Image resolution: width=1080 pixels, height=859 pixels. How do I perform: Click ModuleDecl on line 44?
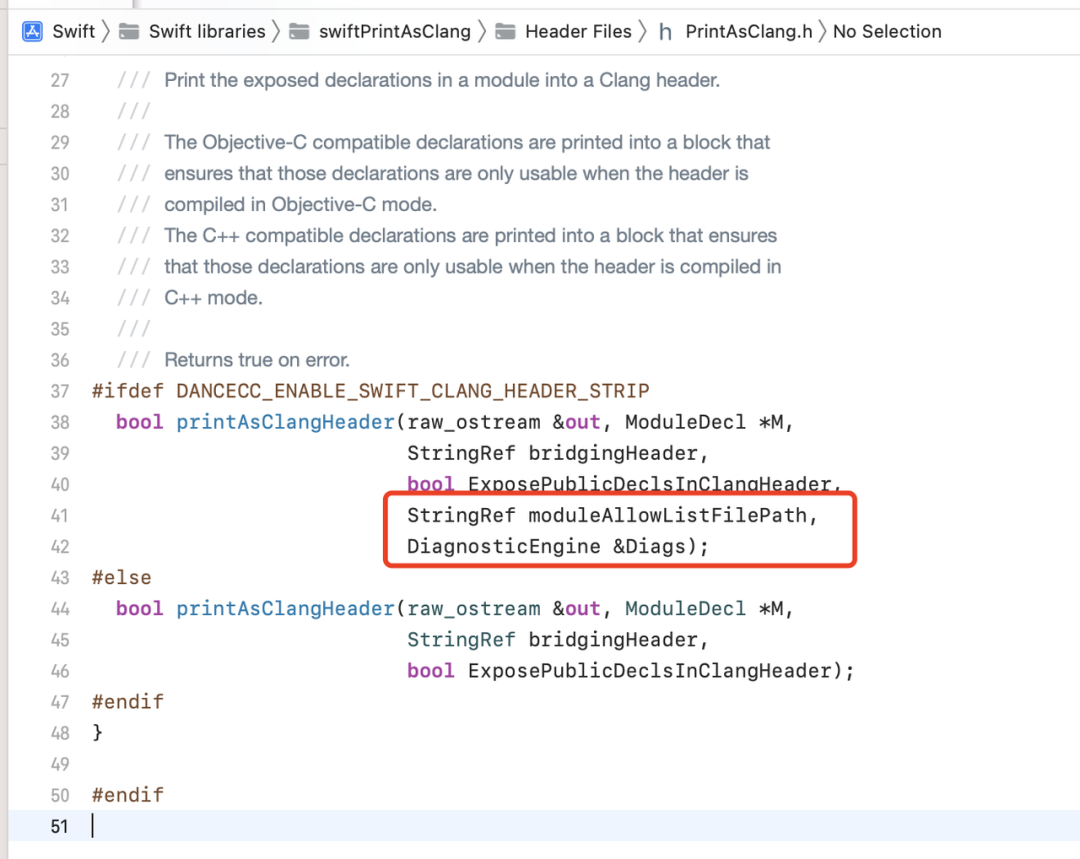(685, 609)
